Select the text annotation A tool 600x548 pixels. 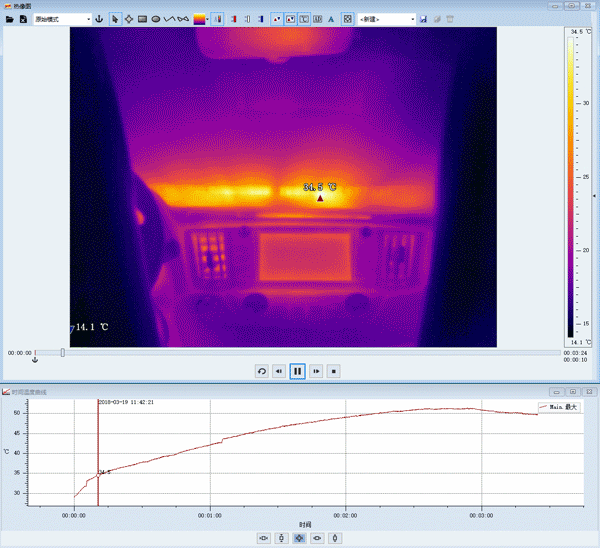(331, 19)
